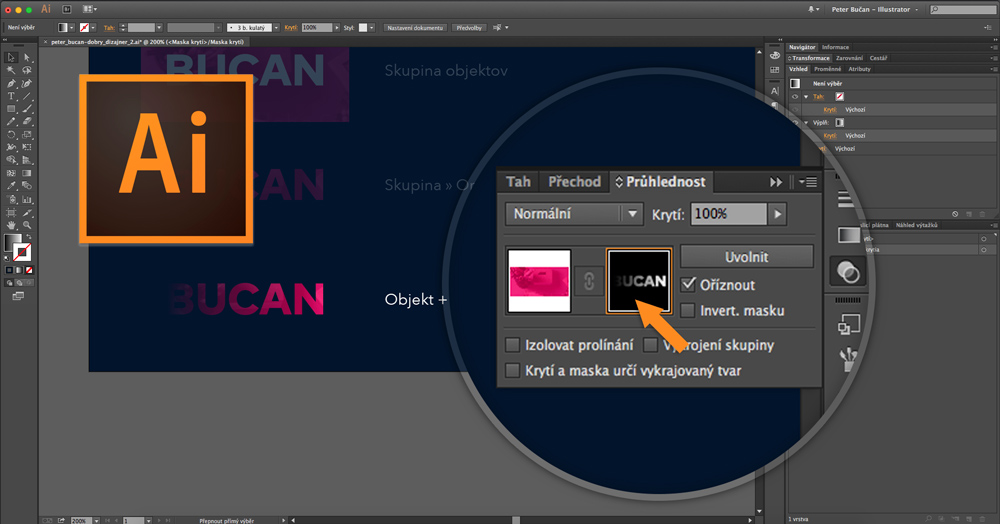Screen dimensions: 1000x524
Task: Select the Rotate tool
Action: (x=11, y=135)
